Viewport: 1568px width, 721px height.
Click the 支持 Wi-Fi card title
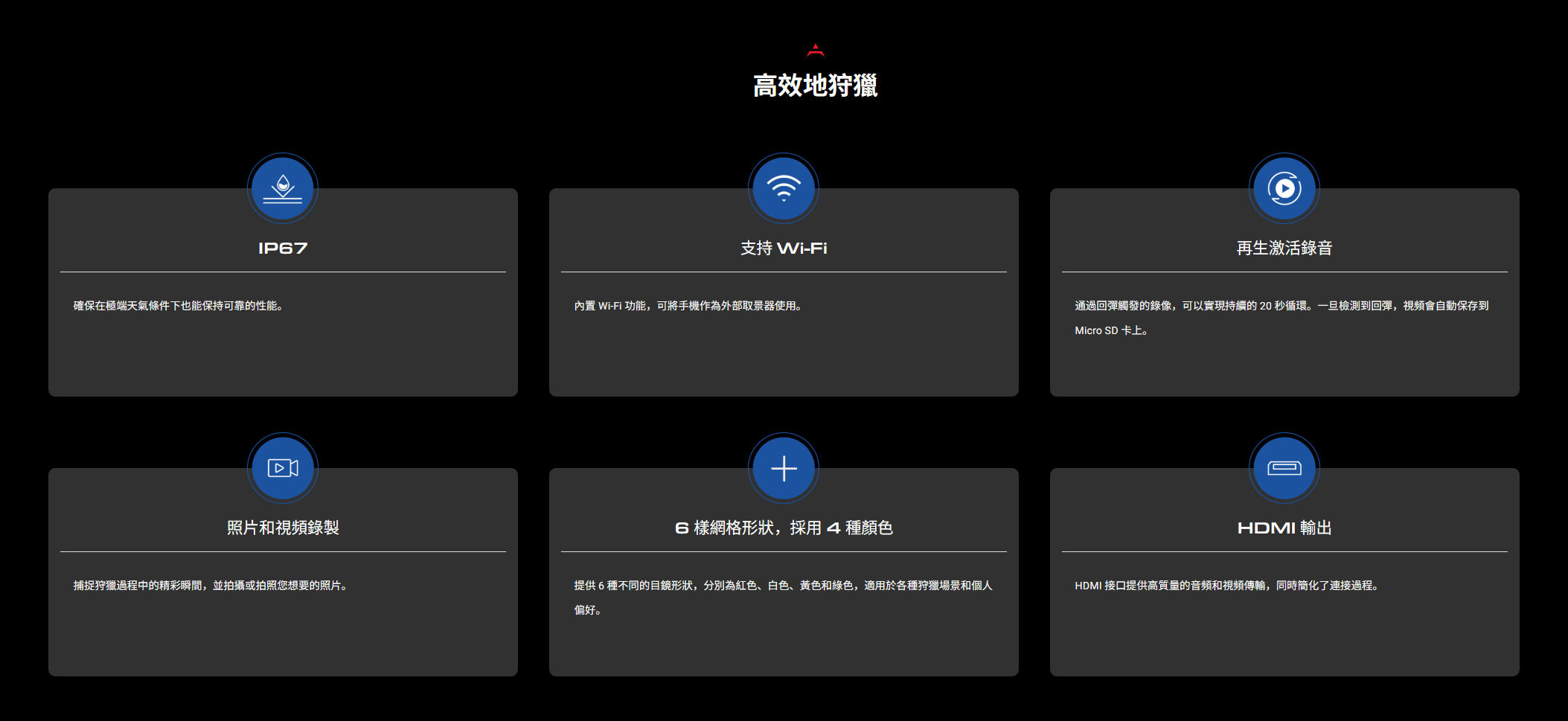pyautogui.click(x=784, y=248)
